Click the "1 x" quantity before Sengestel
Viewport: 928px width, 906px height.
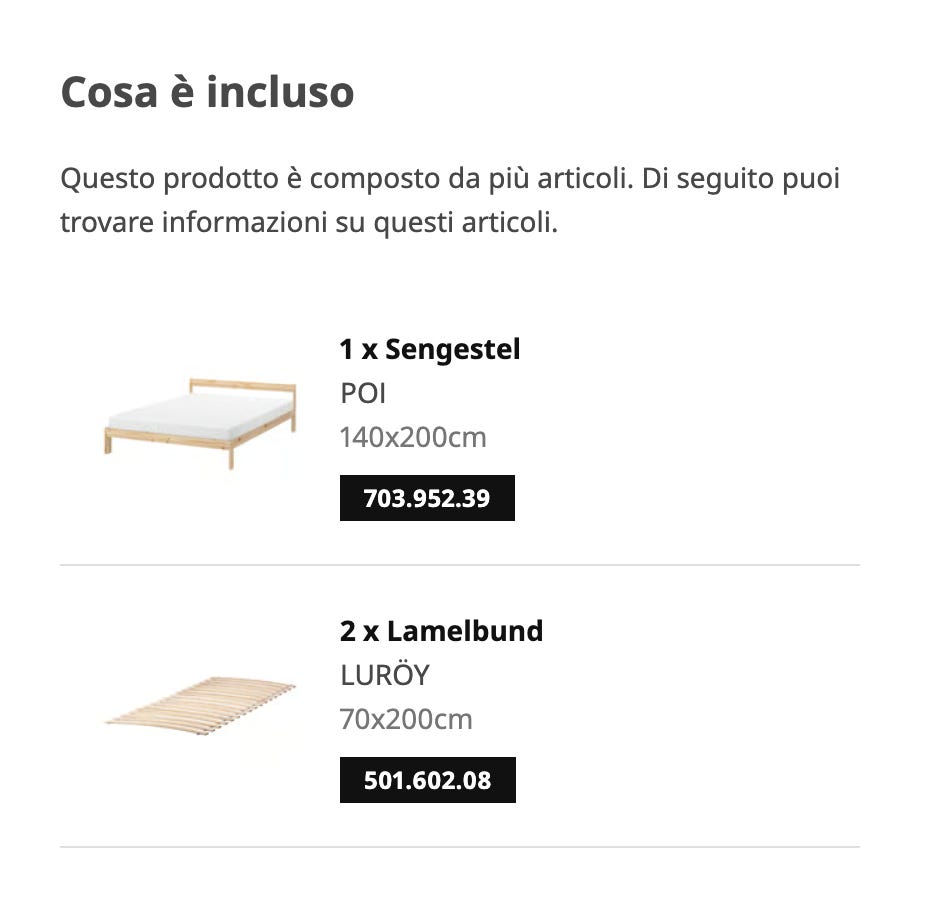(358, 350)
